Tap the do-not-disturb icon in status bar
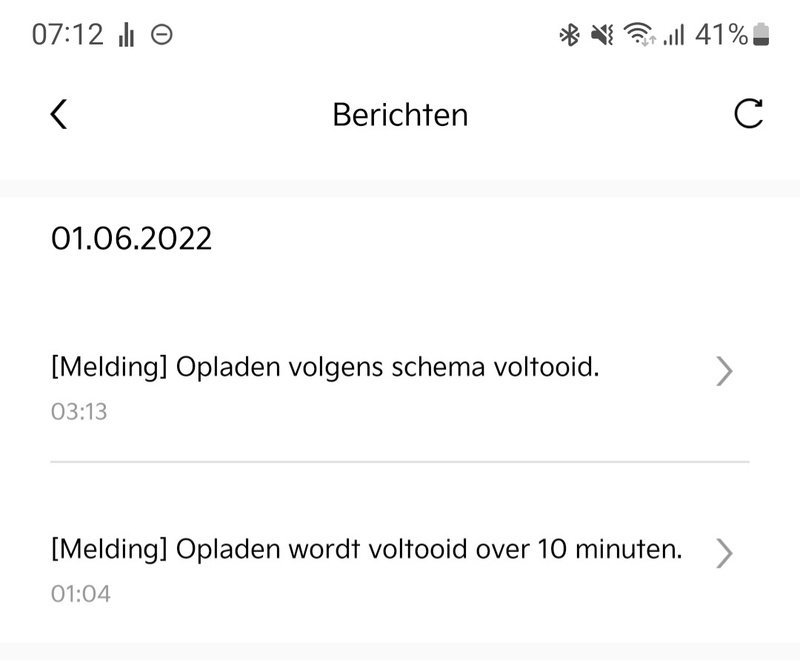The width and height of the screenshot is (800, 667). point(161,35)
